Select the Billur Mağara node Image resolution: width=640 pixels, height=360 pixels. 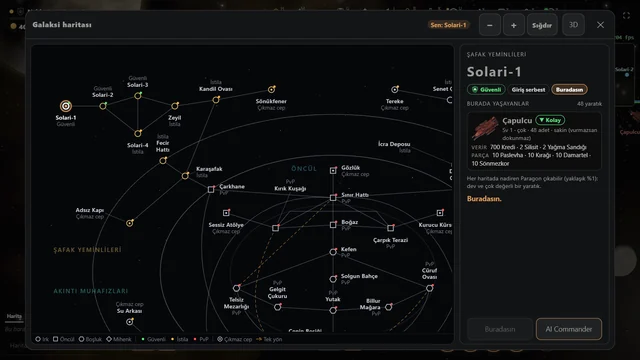coord(389,307)
